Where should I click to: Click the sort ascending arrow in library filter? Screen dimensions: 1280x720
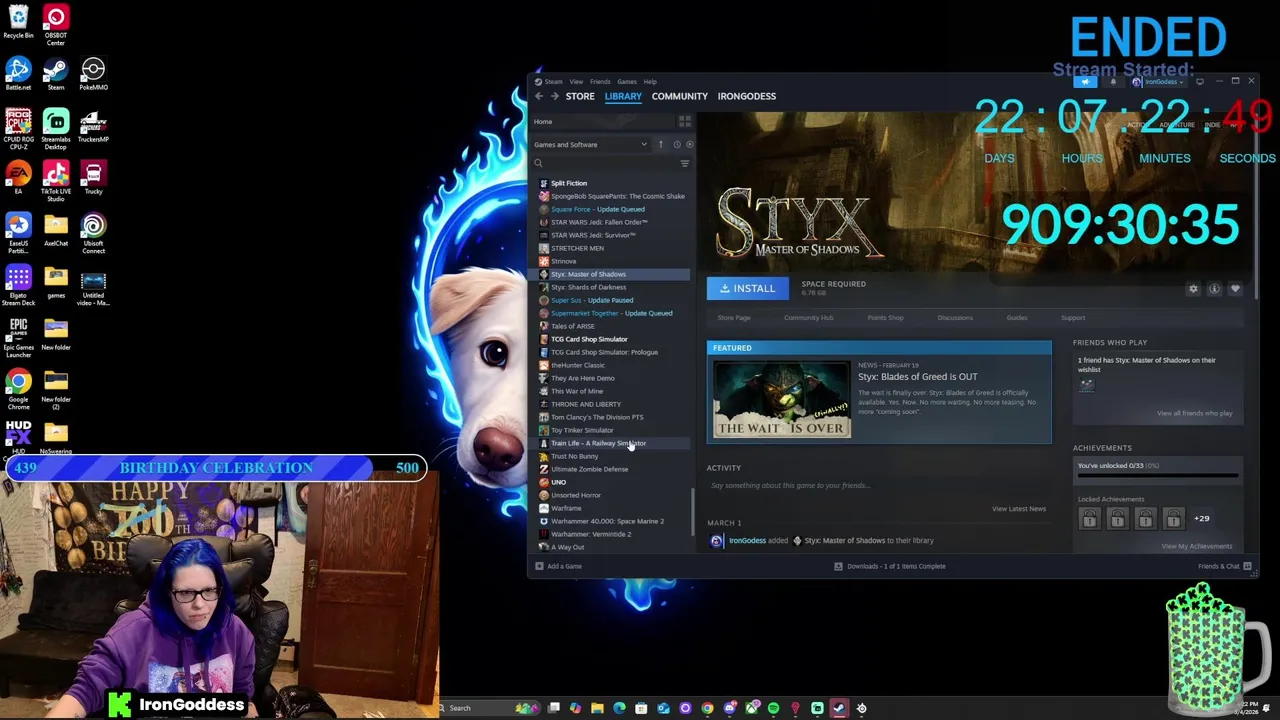[660, 144]
